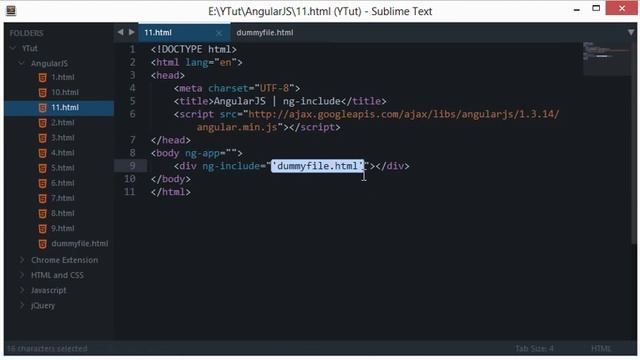Viewport: 640px width, 360px height.
Task: Click the HTML5 icon beside 3.html
Action: click(42, 138)
